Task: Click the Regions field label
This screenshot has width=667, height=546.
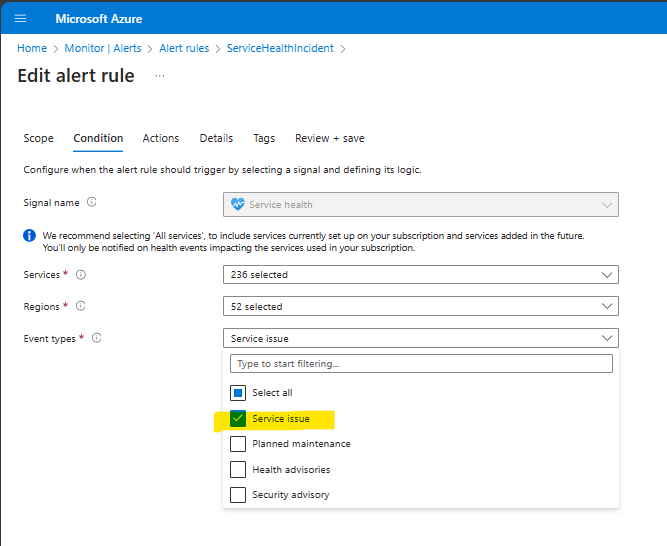Action: pos(41,307)
